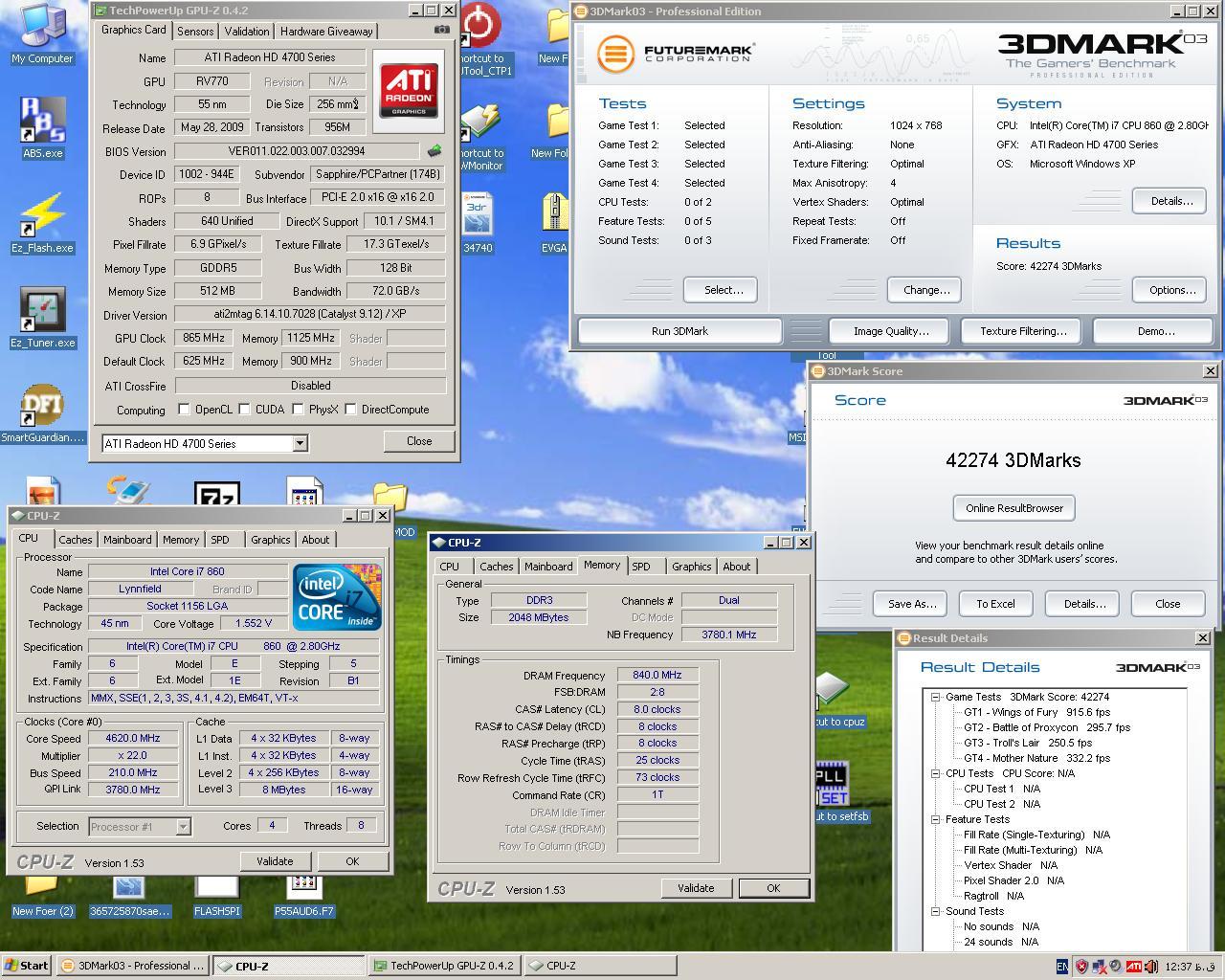Enable CUDA checkbox in GPU-Z
This screenshot has width=1225, height=980.
[x=245, y=410]
